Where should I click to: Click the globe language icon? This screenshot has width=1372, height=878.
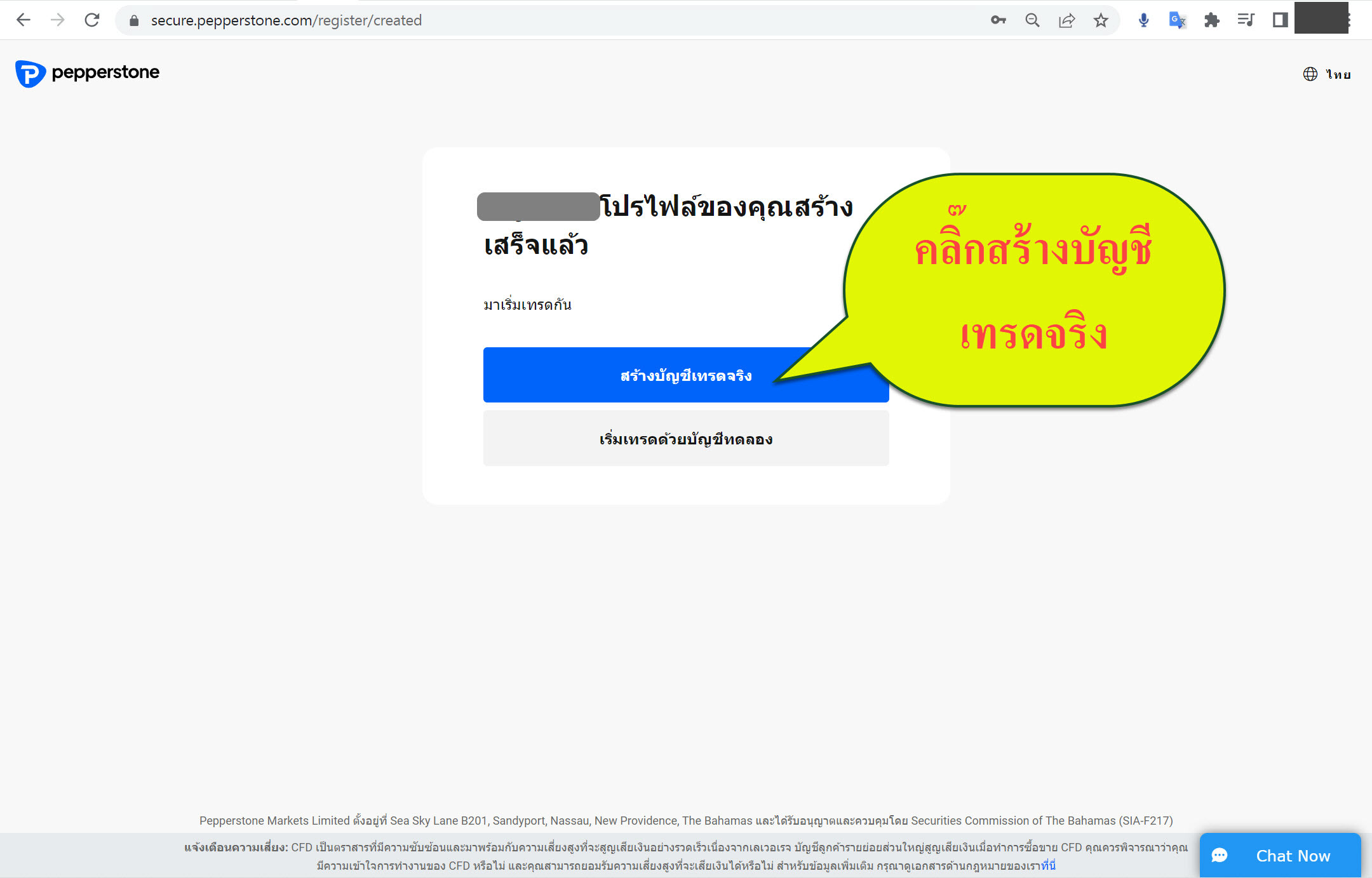click(1310, 74)
